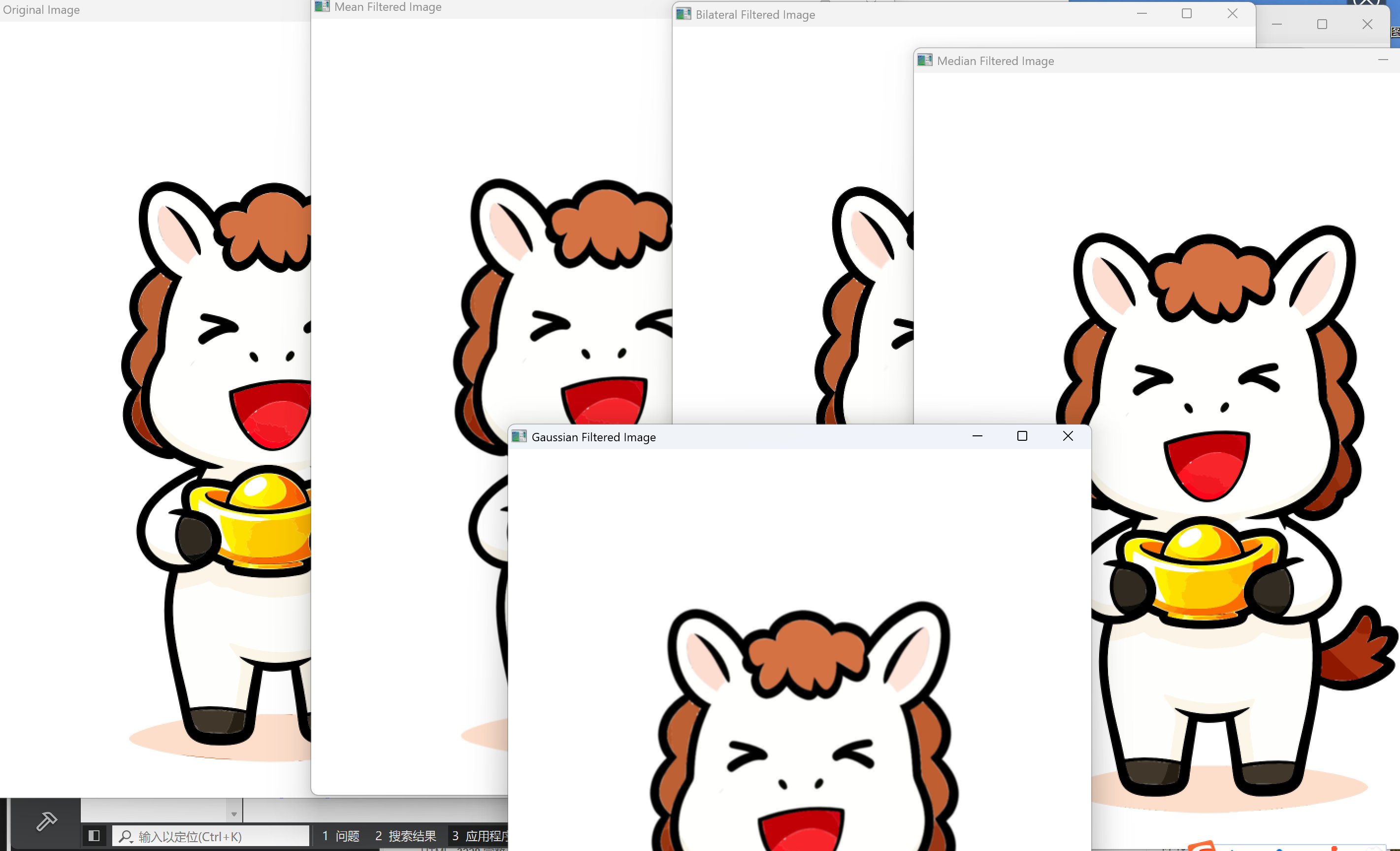Close the Gaussian Filtered Image window
The image size is (1400, 851).
(x=1068, y=436)
